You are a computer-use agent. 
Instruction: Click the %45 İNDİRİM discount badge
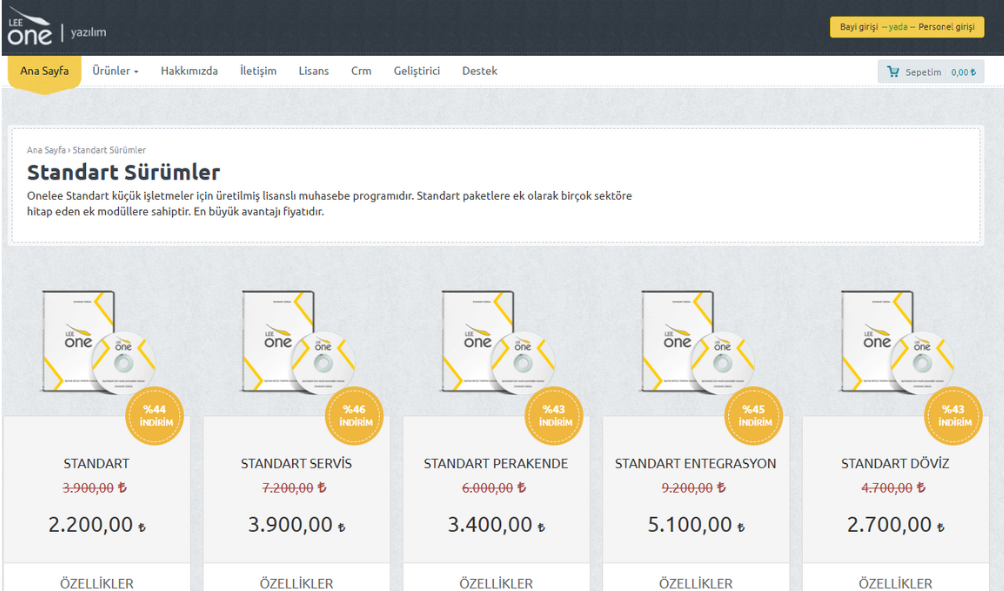(x=754, y=416)
